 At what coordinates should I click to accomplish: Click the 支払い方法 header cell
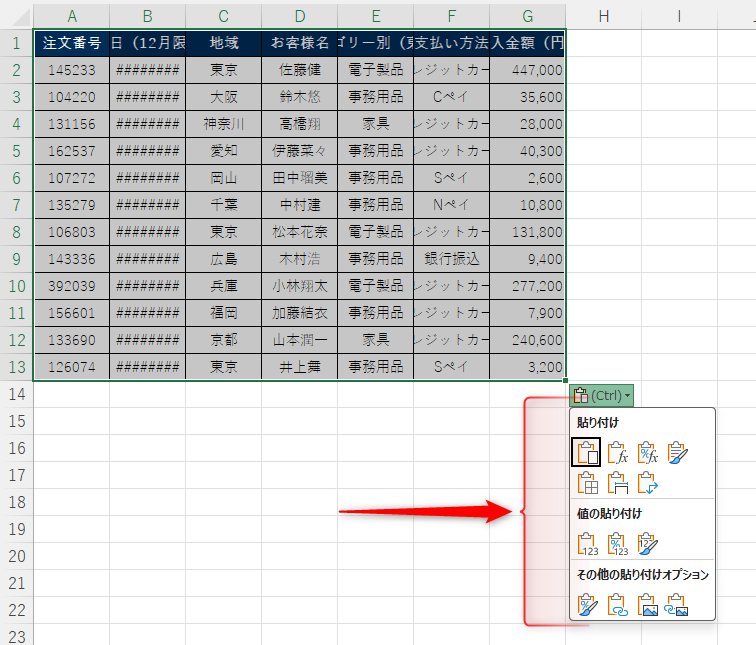[x=451, y=43]
